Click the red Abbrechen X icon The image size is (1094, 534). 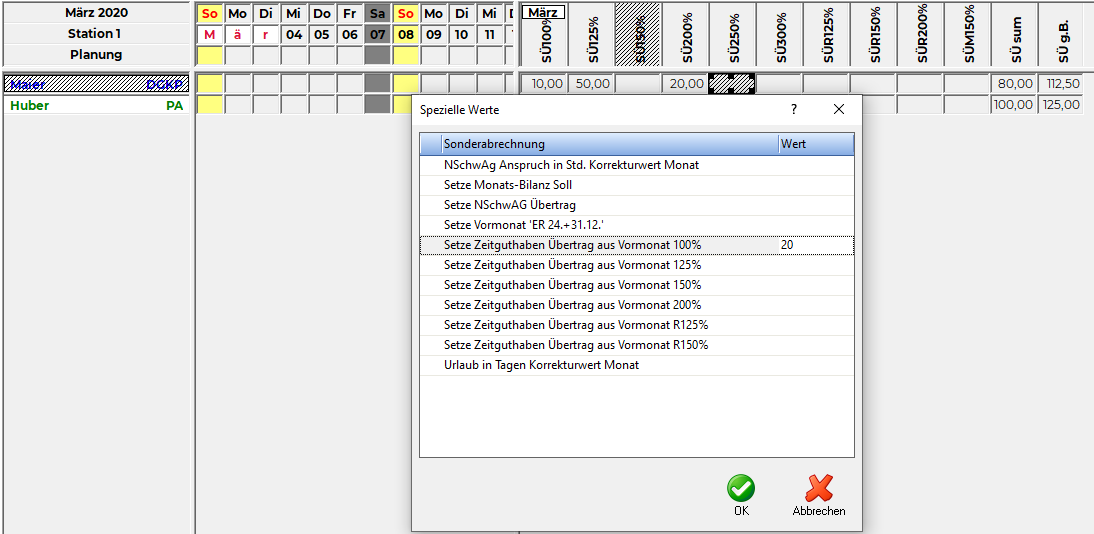[819, 488]
